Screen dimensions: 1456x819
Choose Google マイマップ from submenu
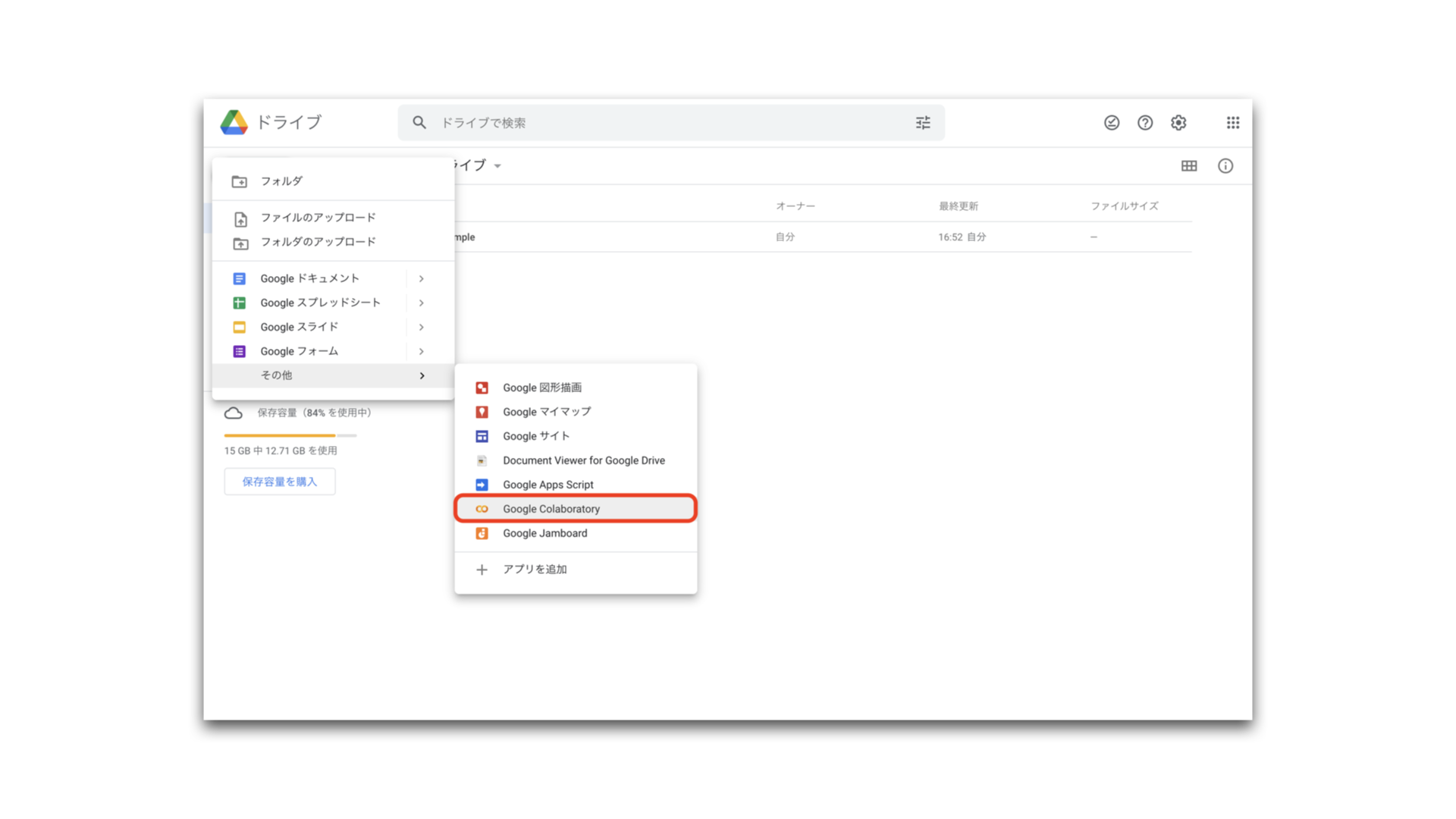point(576,412)
